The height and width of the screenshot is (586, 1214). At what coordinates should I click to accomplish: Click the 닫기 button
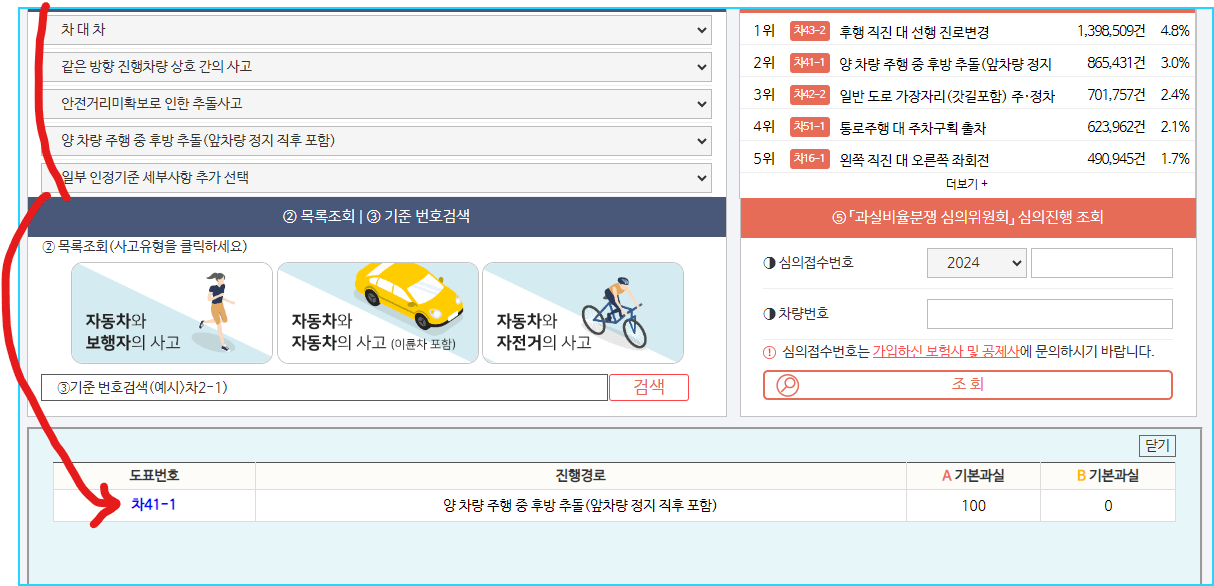pos(1157,446)
